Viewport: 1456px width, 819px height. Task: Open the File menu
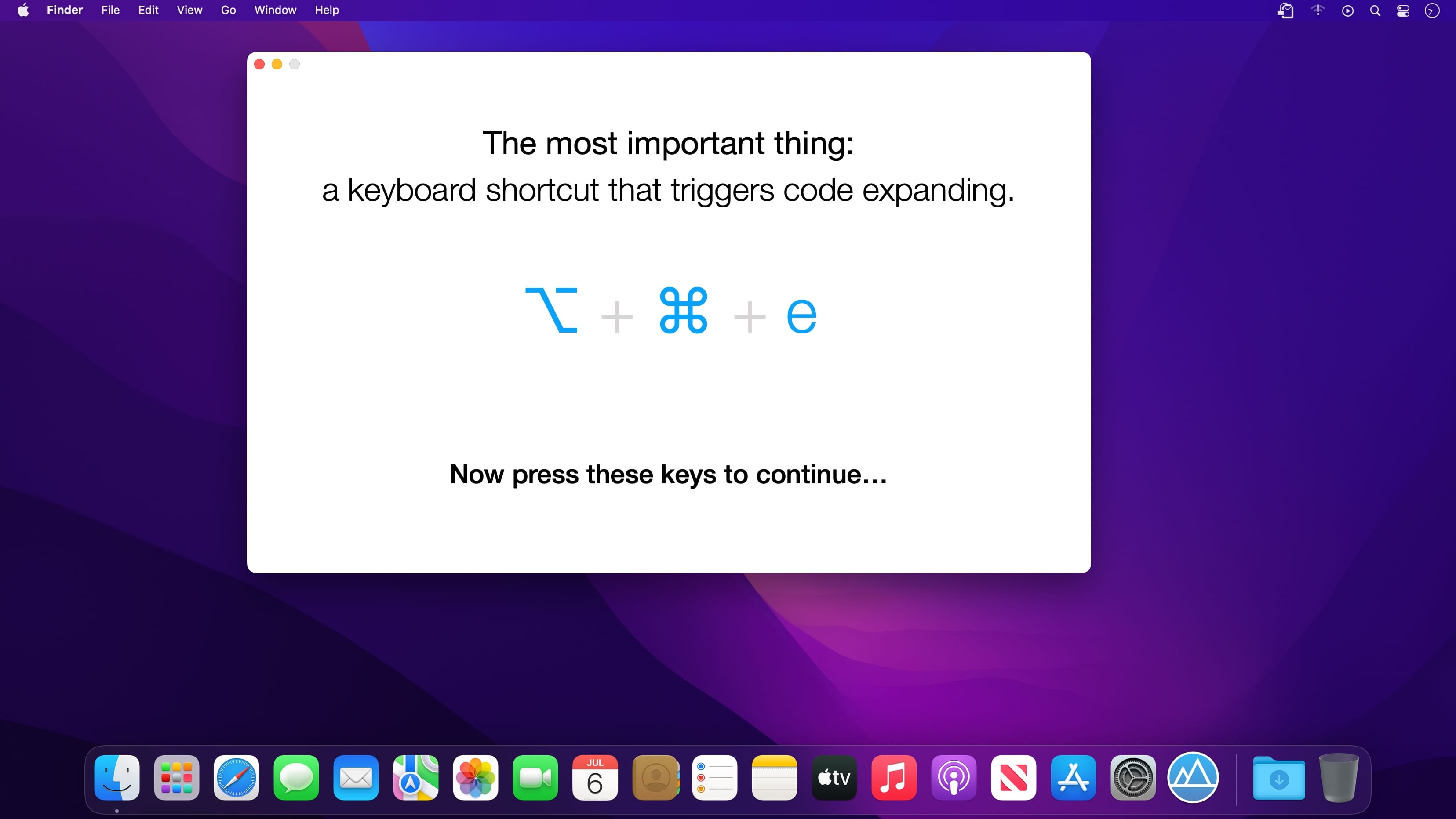click(x=110, y=10)
